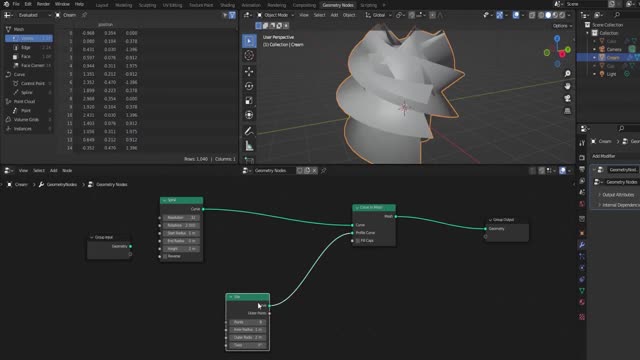Select Edge domain in spreadsheet sidebar

29,47
